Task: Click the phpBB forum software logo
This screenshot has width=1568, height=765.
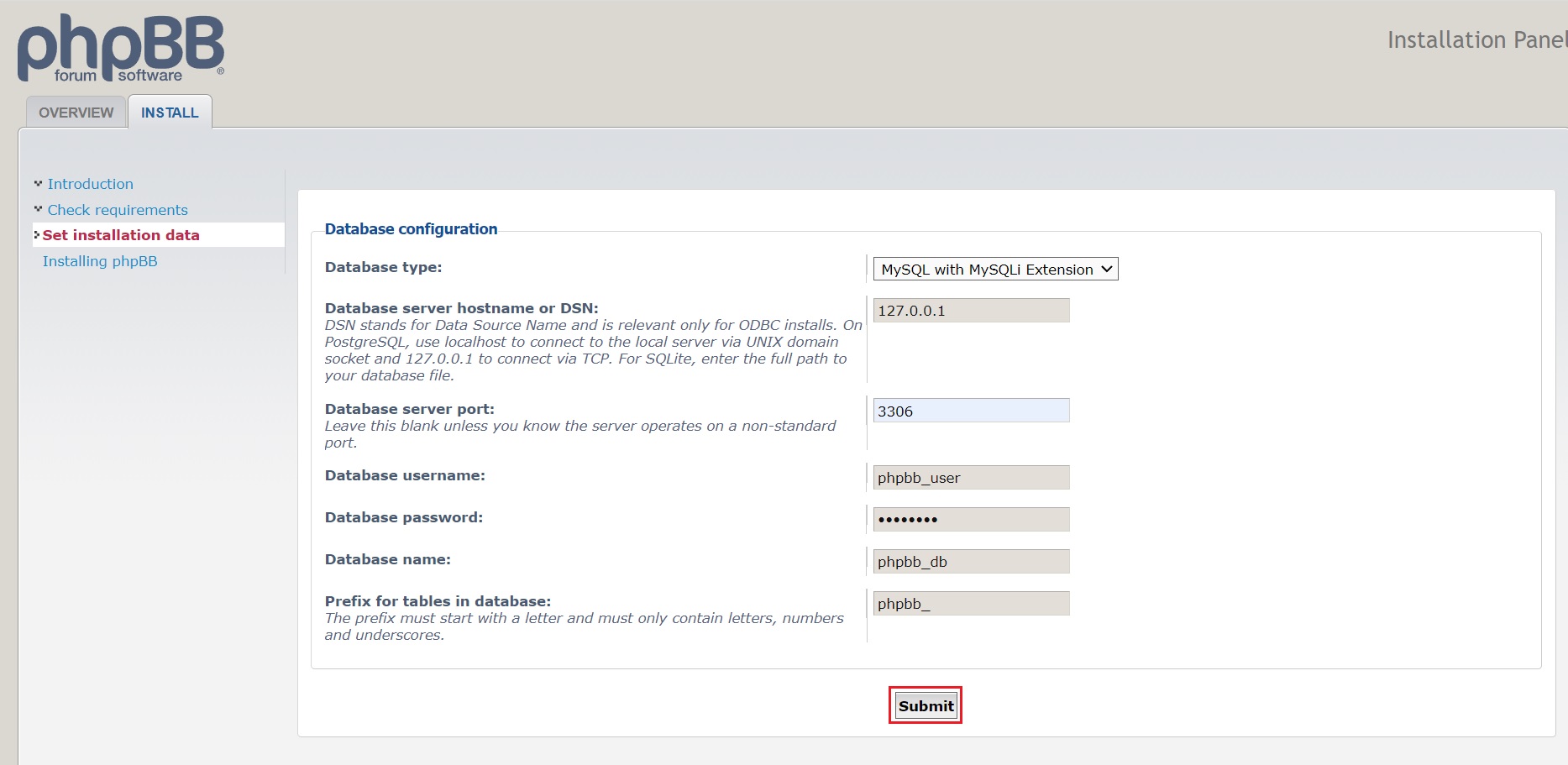Action: (120, 49)
